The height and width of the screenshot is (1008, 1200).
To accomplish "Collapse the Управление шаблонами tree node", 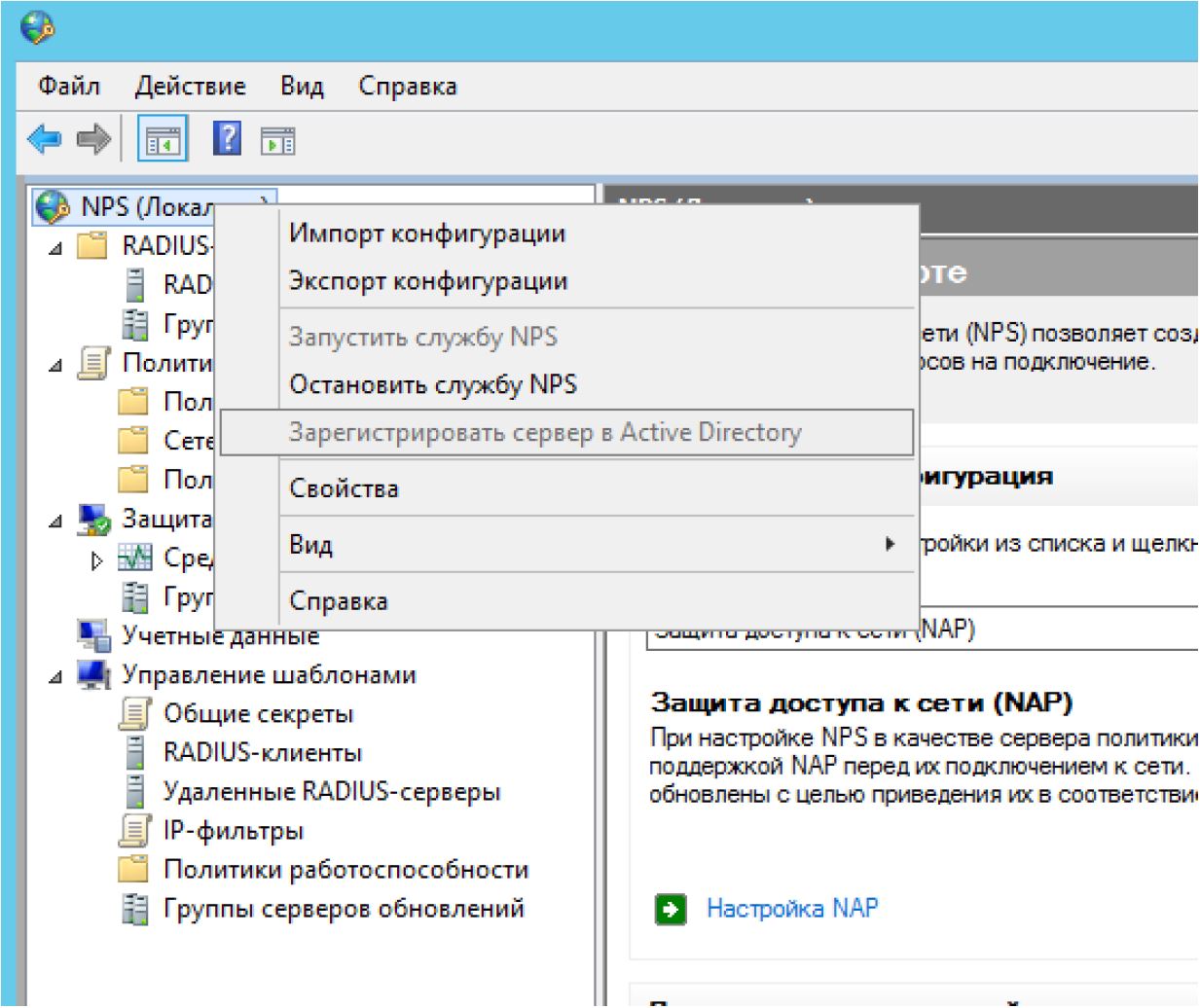I will (x=55, y=676).
